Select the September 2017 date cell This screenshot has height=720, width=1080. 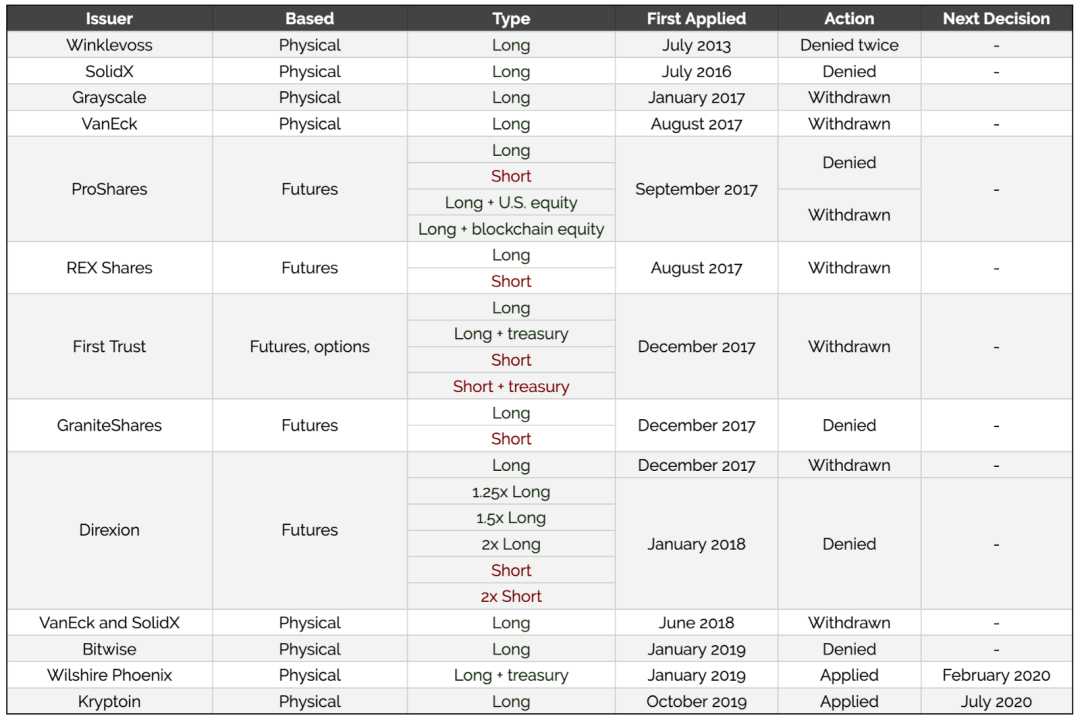[x=696, y=189]
